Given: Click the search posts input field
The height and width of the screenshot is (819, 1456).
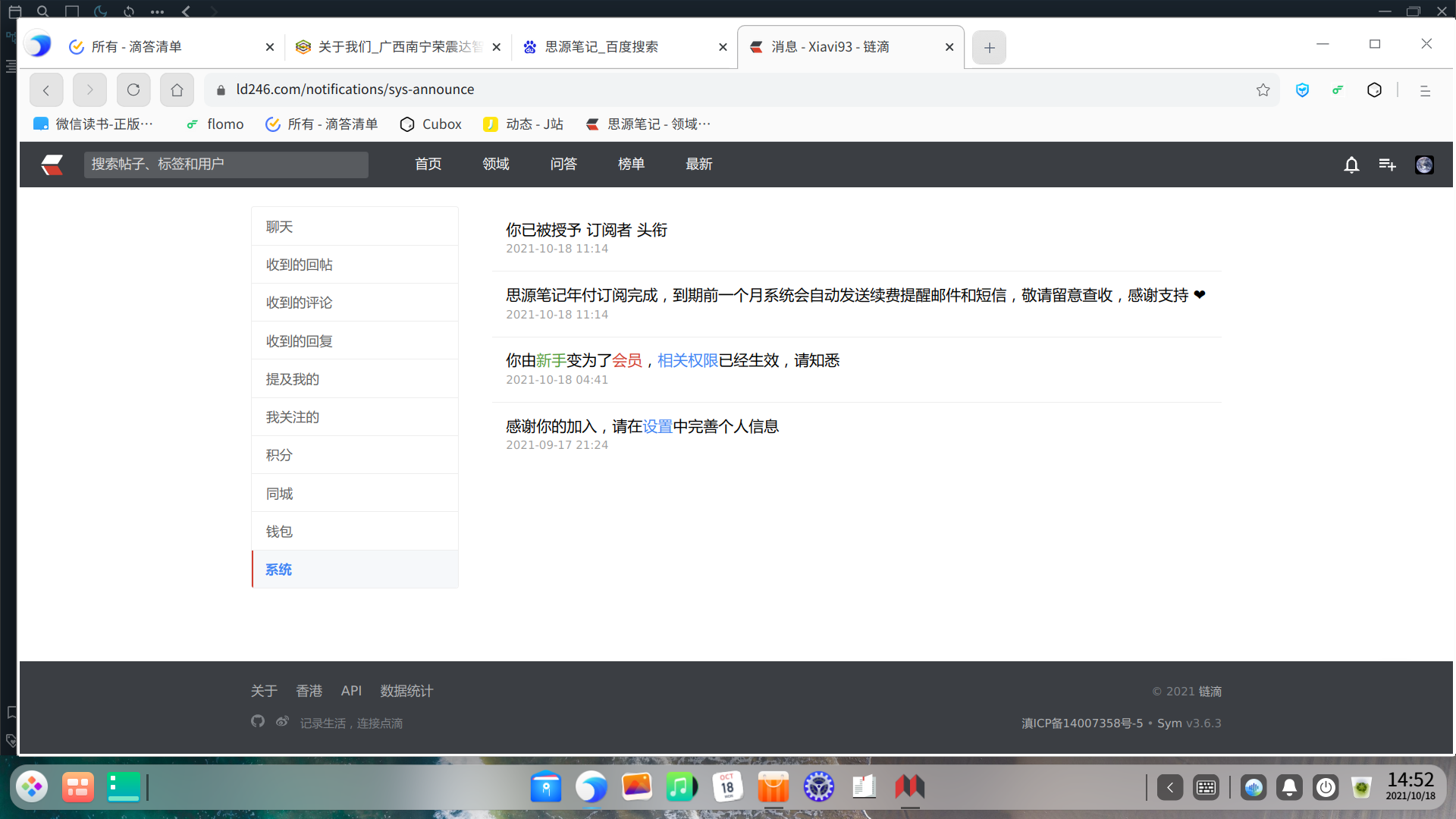Looking at the screenshot, I should [226, 165].
